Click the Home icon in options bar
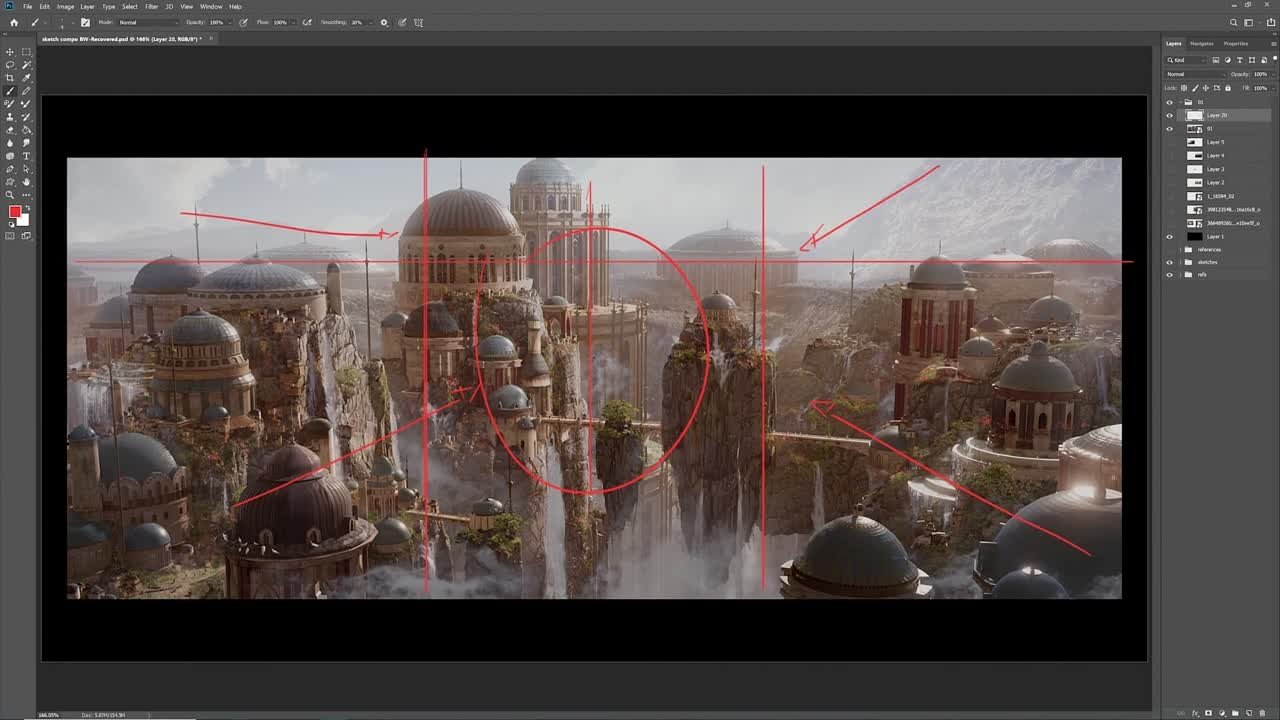 click(14, 22)
